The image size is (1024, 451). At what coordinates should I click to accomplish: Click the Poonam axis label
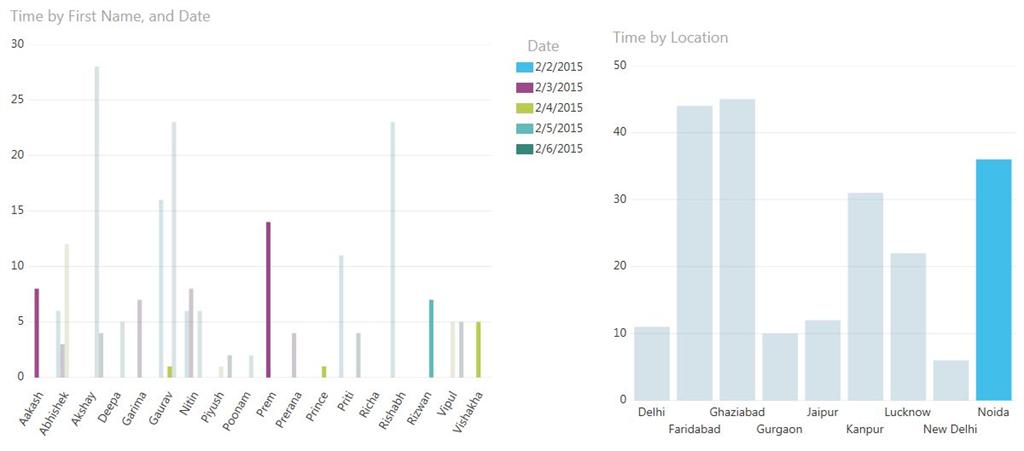tap(235, 411)
